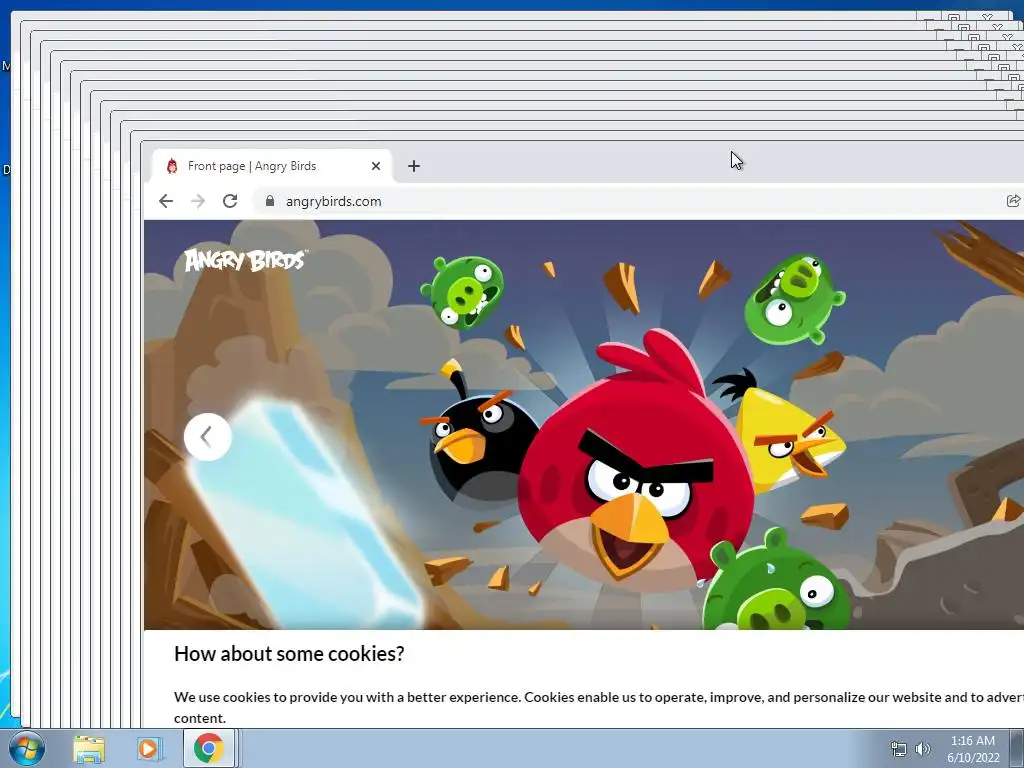Open network status tray icon
1024x768 pixels.
point(899,749)
